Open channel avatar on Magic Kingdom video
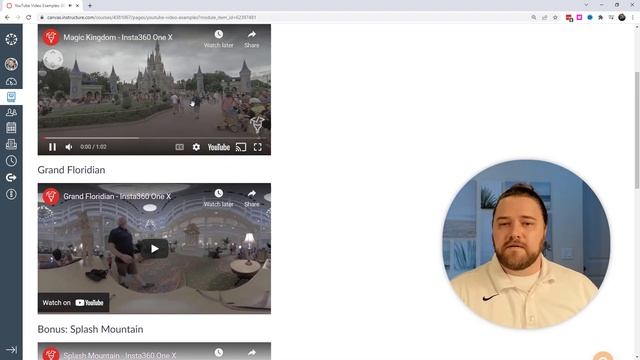Image resolution: width=640 pixels, height=360 pixels. pyautogui.click(x=51, y=37)
